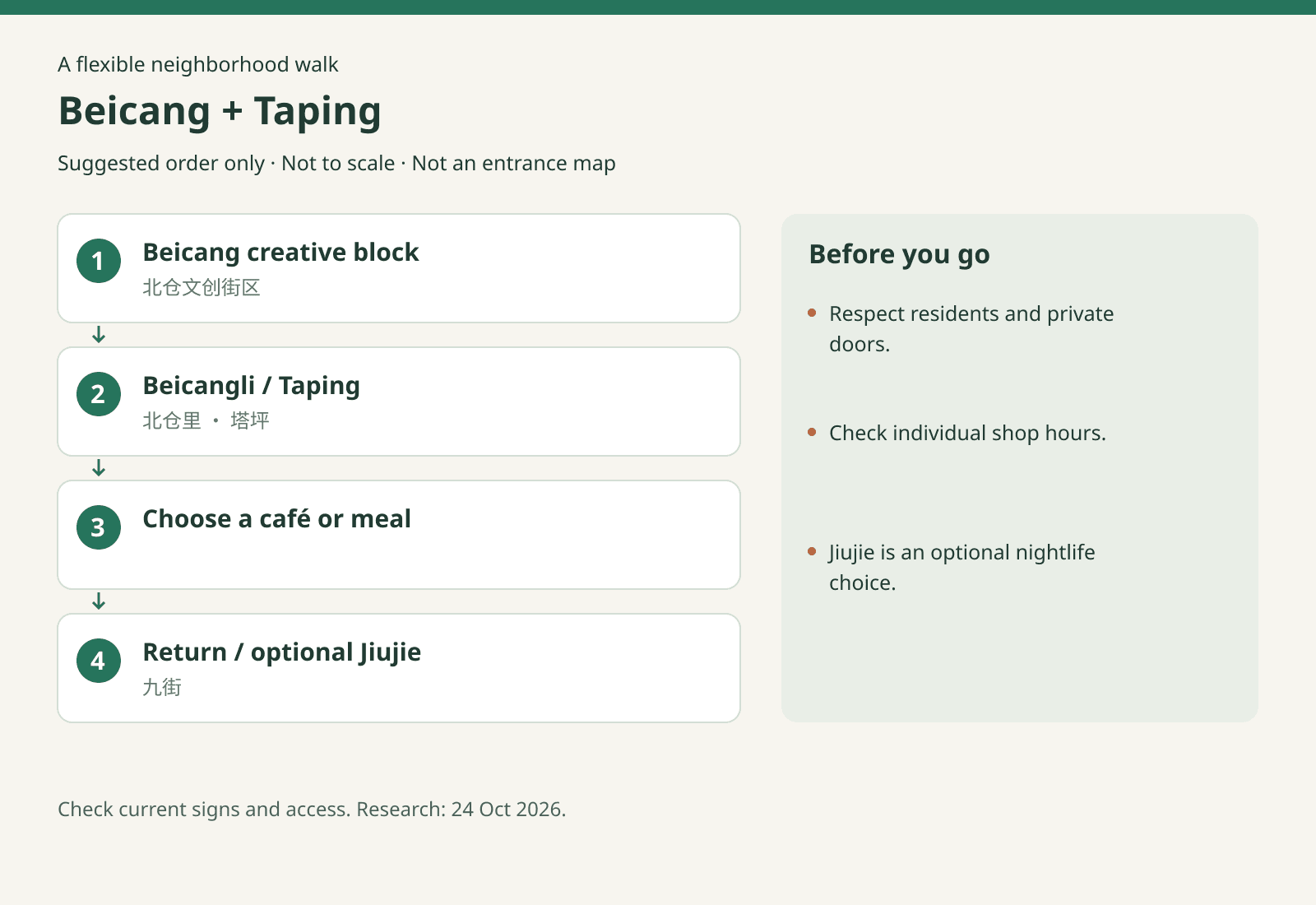Click the step 4 number badge
The height and width of the screenshot is (905, 1316).
pos(99,661)
